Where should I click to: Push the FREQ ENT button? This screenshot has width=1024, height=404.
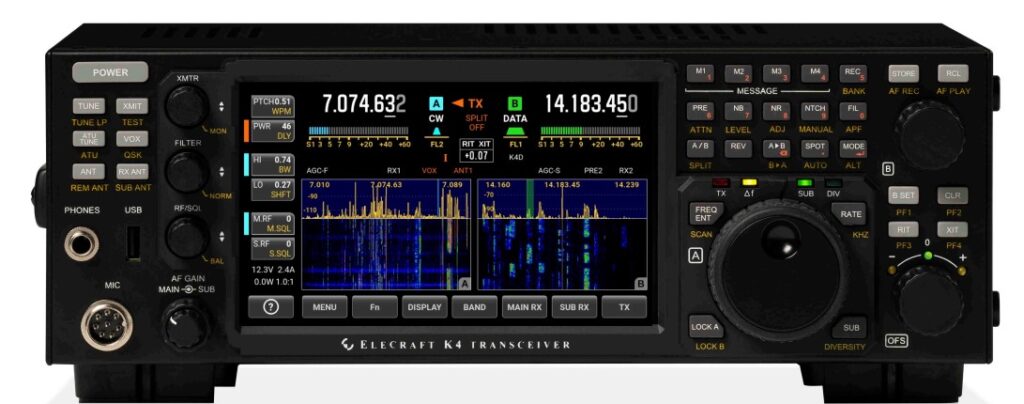pyautogui.click(x=705, y=213)
